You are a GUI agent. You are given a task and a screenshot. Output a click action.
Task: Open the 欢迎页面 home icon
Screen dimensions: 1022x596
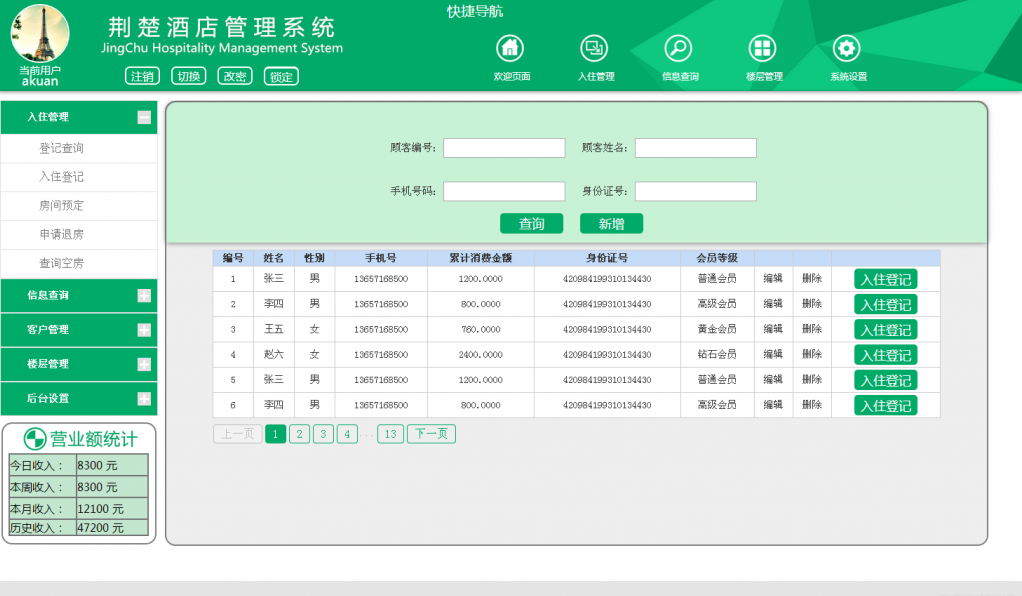click(x=510, y=48)
